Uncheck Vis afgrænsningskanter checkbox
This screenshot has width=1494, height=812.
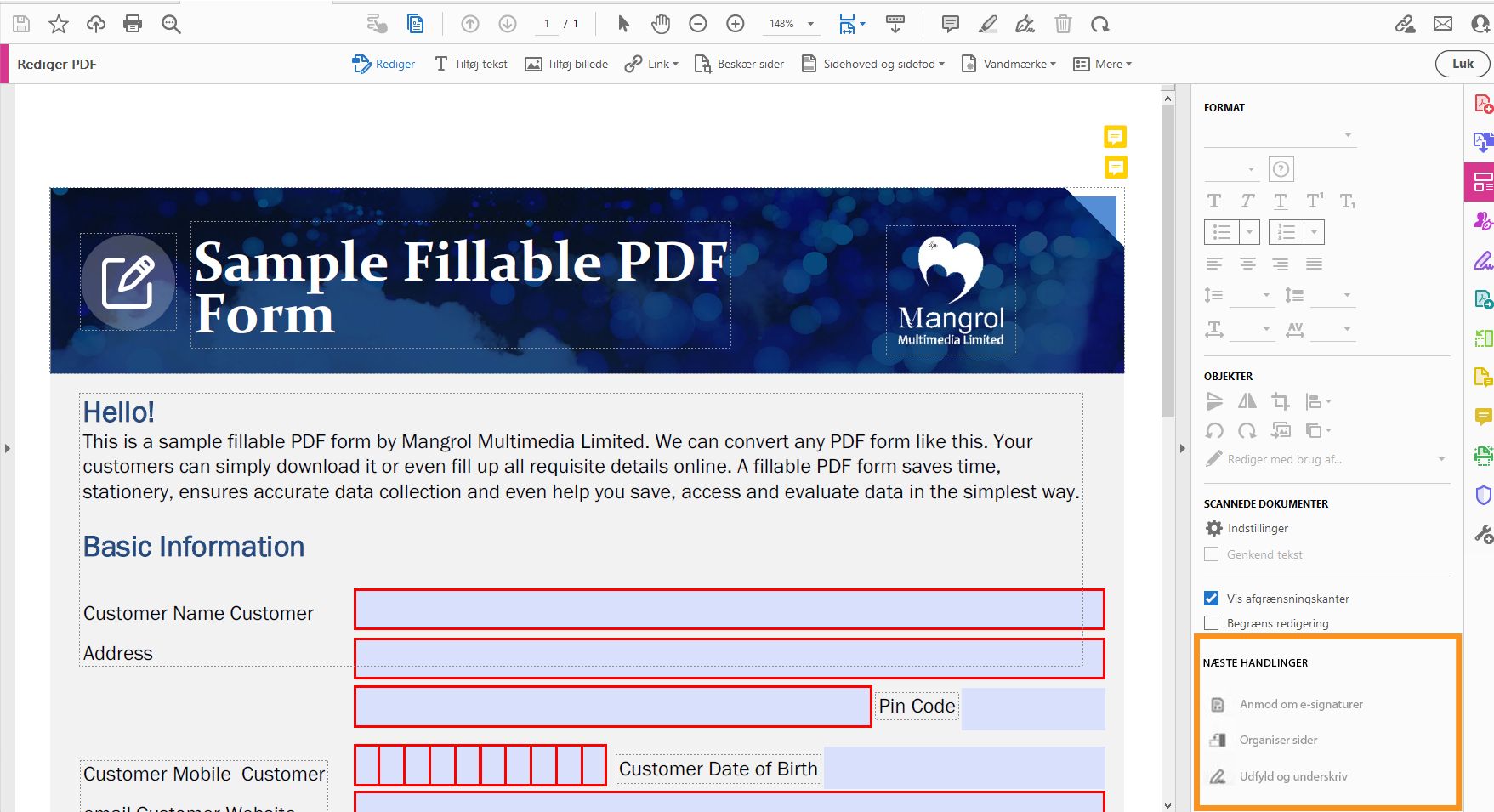[x=1212, y=599]
